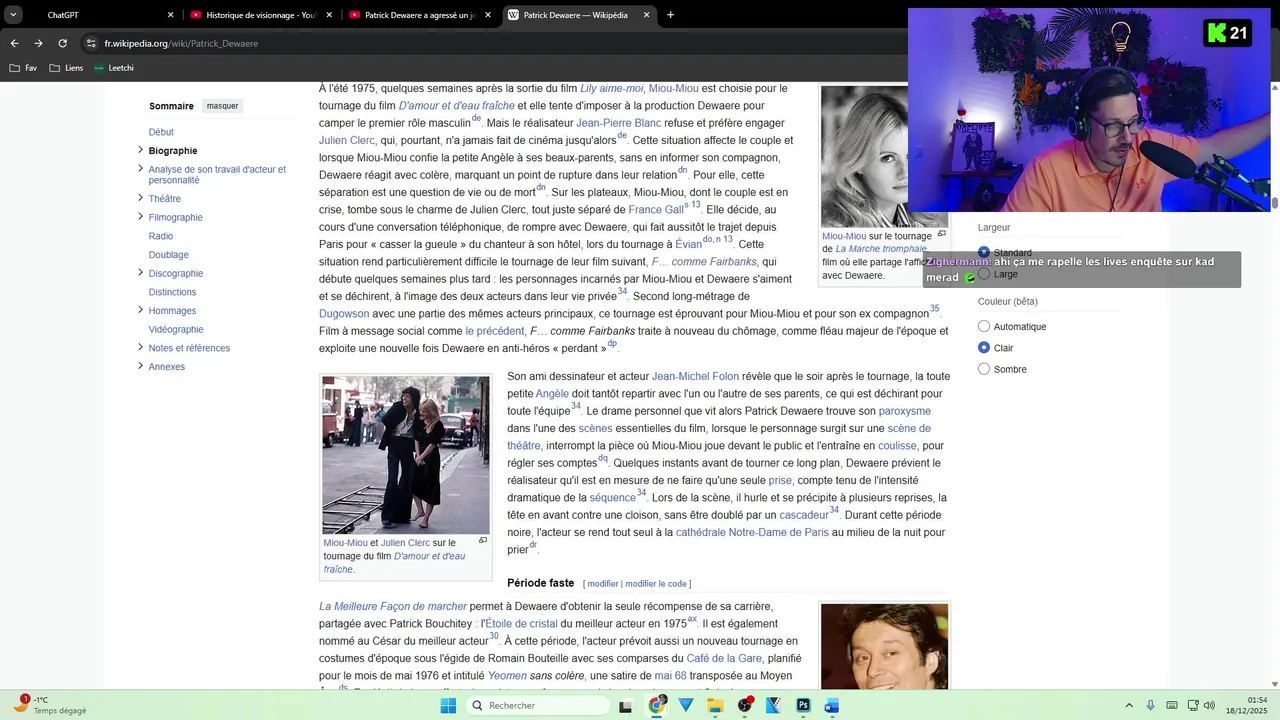The image size is (1280, 720).
Task: Open File Explorer from the taskbar
Action: point(715,705)
